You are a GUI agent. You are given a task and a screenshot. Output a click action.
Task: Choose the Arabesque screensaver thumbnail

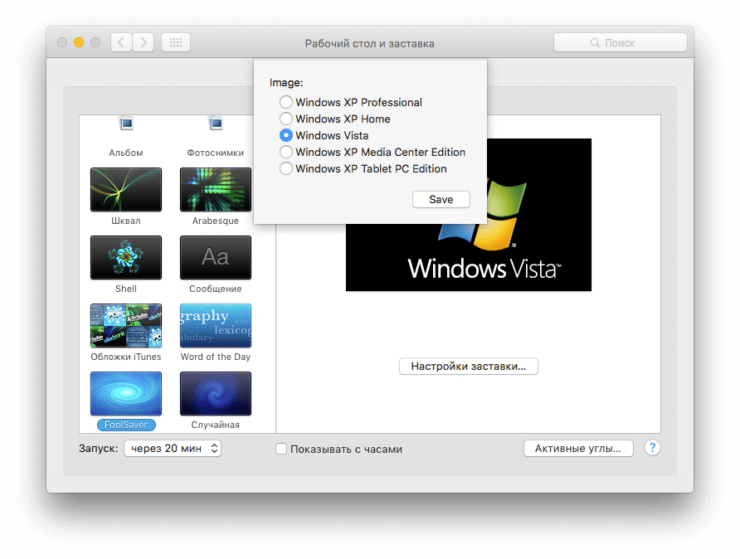pyautogui.click(x=216, y=189)
